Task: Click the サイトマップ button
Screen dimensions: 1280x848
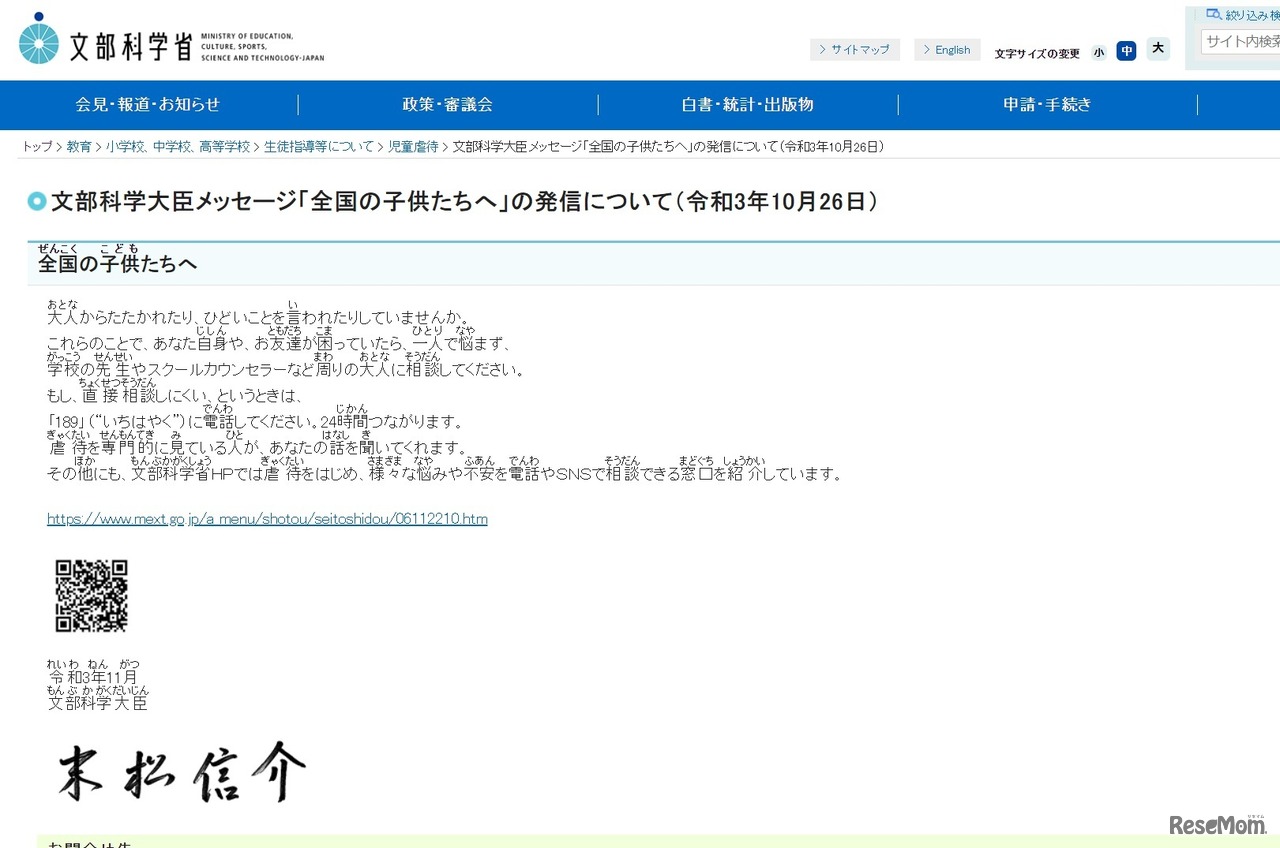Action: tap(855, 49)
